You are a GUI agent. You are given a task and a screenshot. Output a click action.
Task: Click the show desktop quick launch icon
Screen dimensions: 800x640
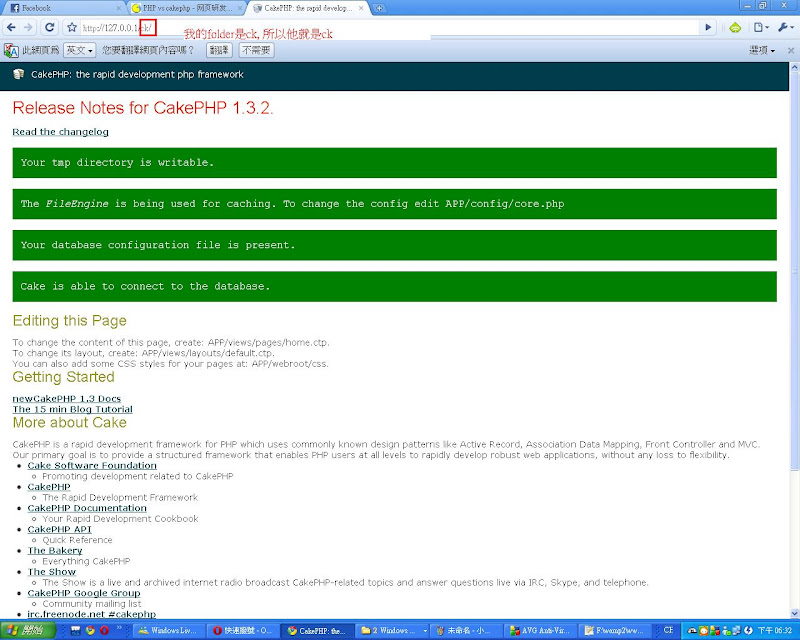click(x=76, y=631)
